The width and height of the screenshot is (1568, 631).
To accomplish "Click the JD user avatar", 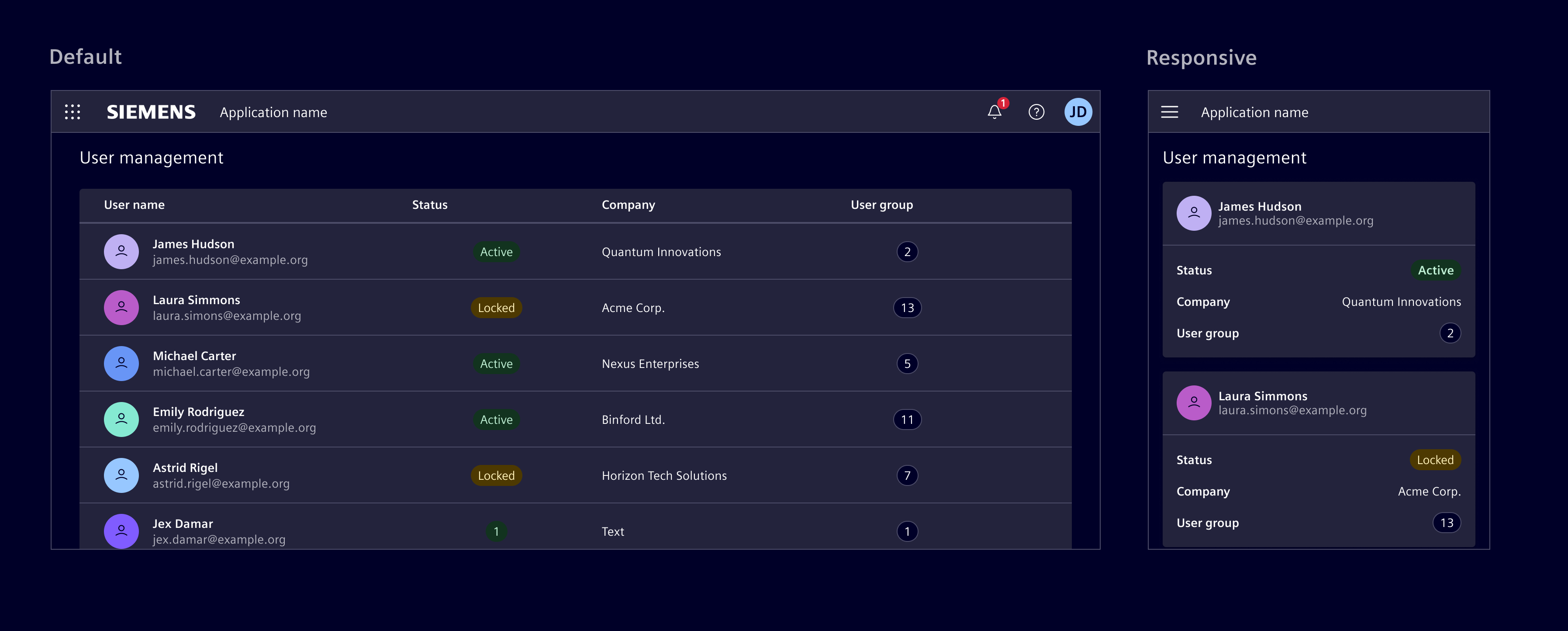I will pos(1078,111).
